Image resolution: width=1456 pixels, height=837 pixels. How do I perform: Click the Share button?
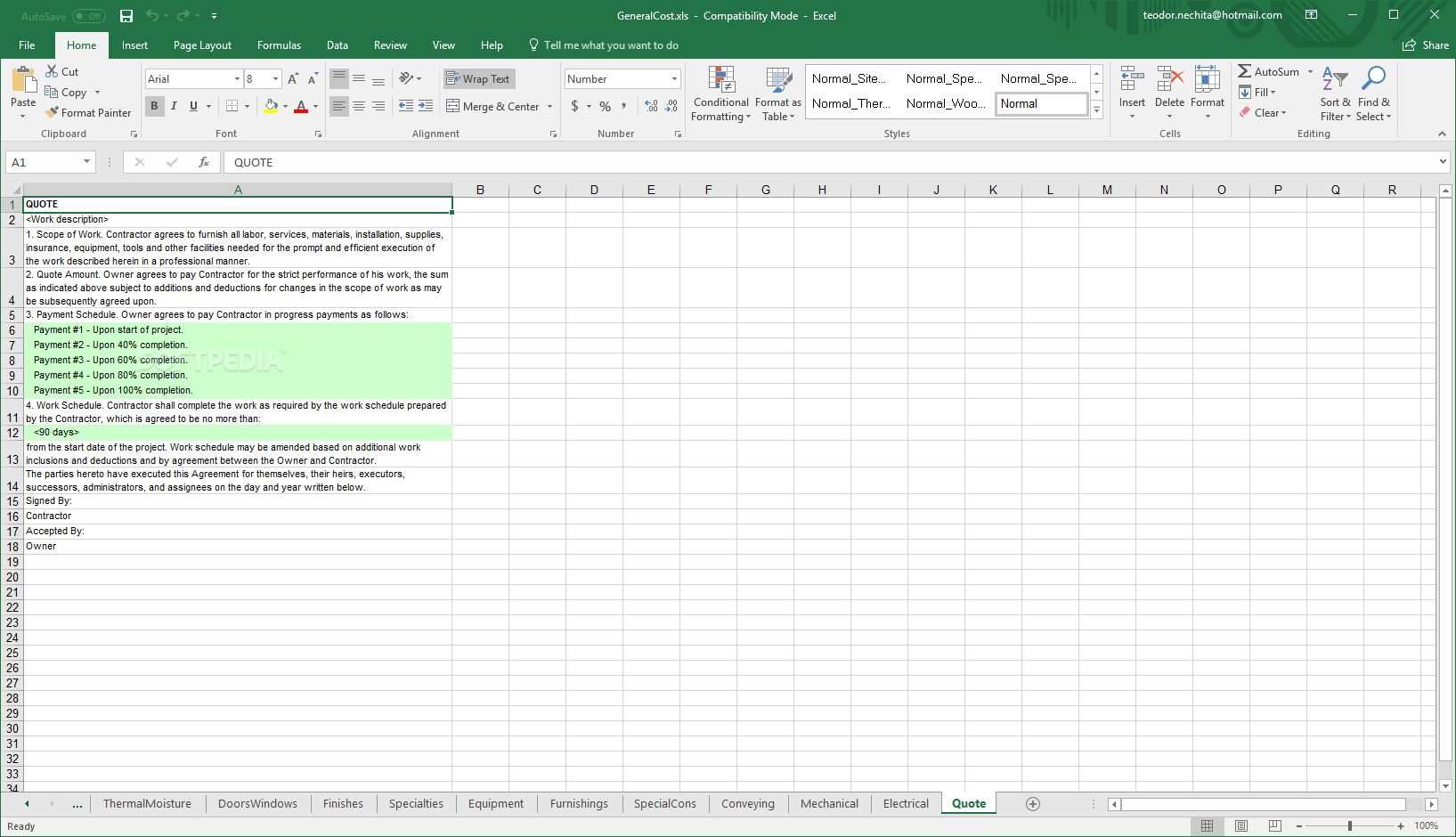pos(1426,45)
